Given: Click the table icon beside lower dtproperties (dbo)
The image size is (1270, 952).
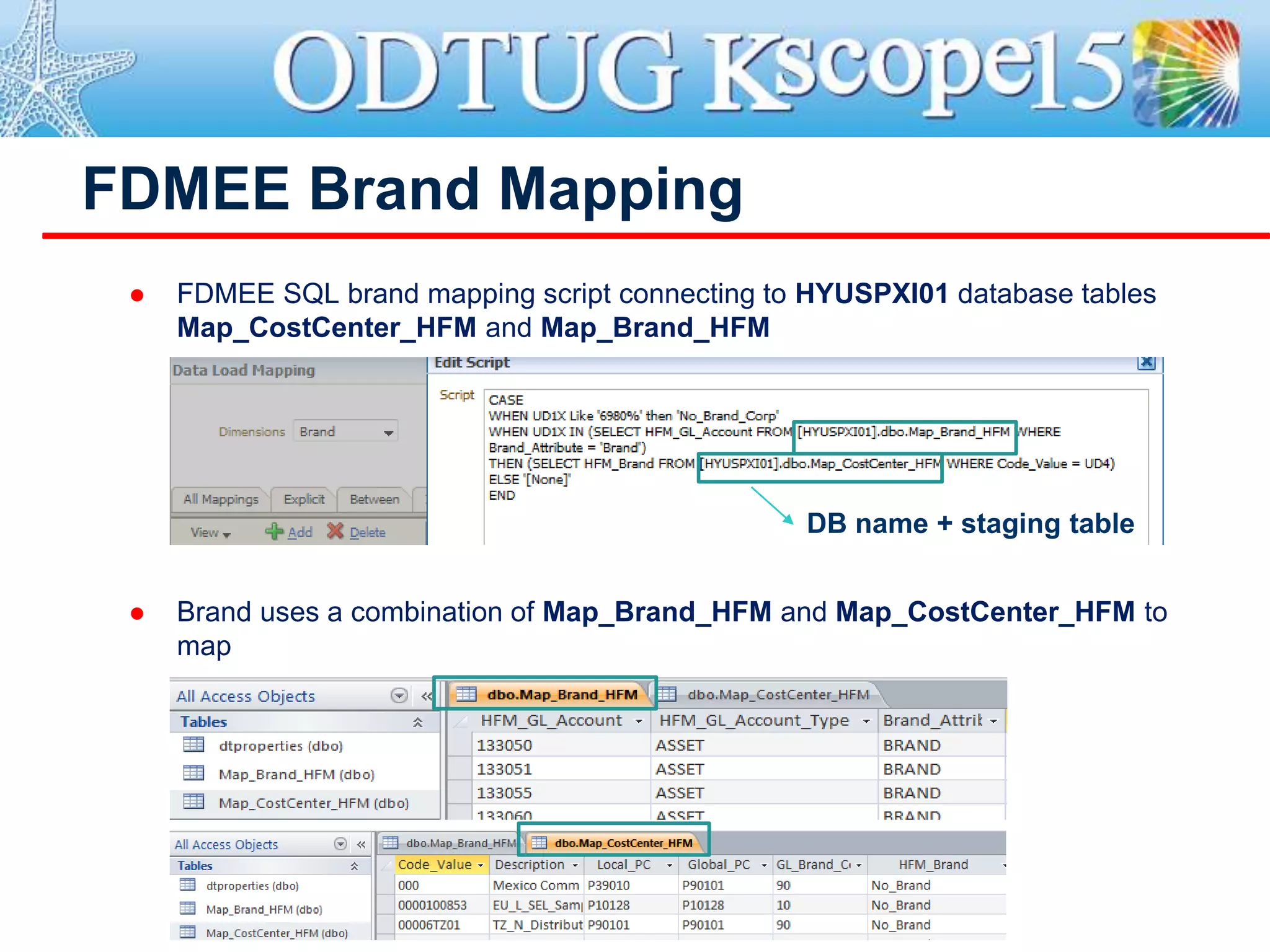Looking at the screenshot, I should pyautogui.click(x=187, y=884).
